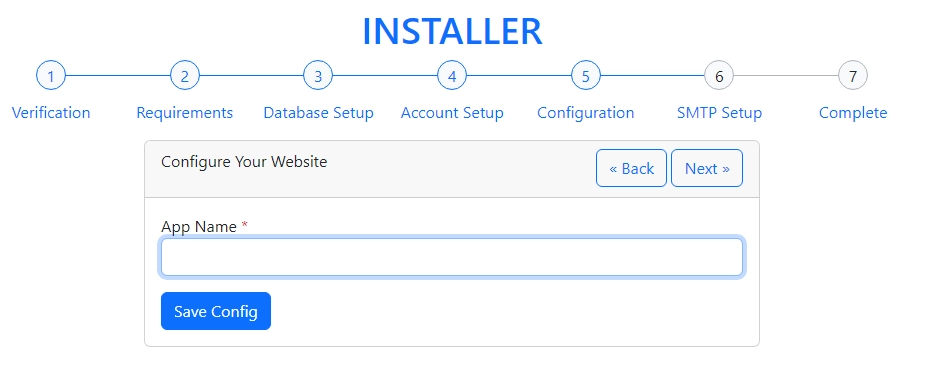
Task: Focus the App Name input field
Action: (452, 257)
